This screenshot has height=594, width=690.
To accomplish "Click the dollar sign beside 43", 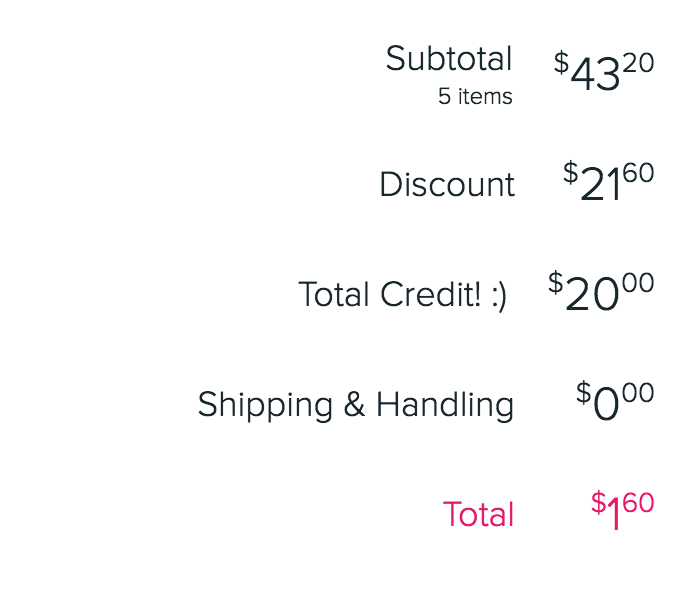I will pos(561,62).
